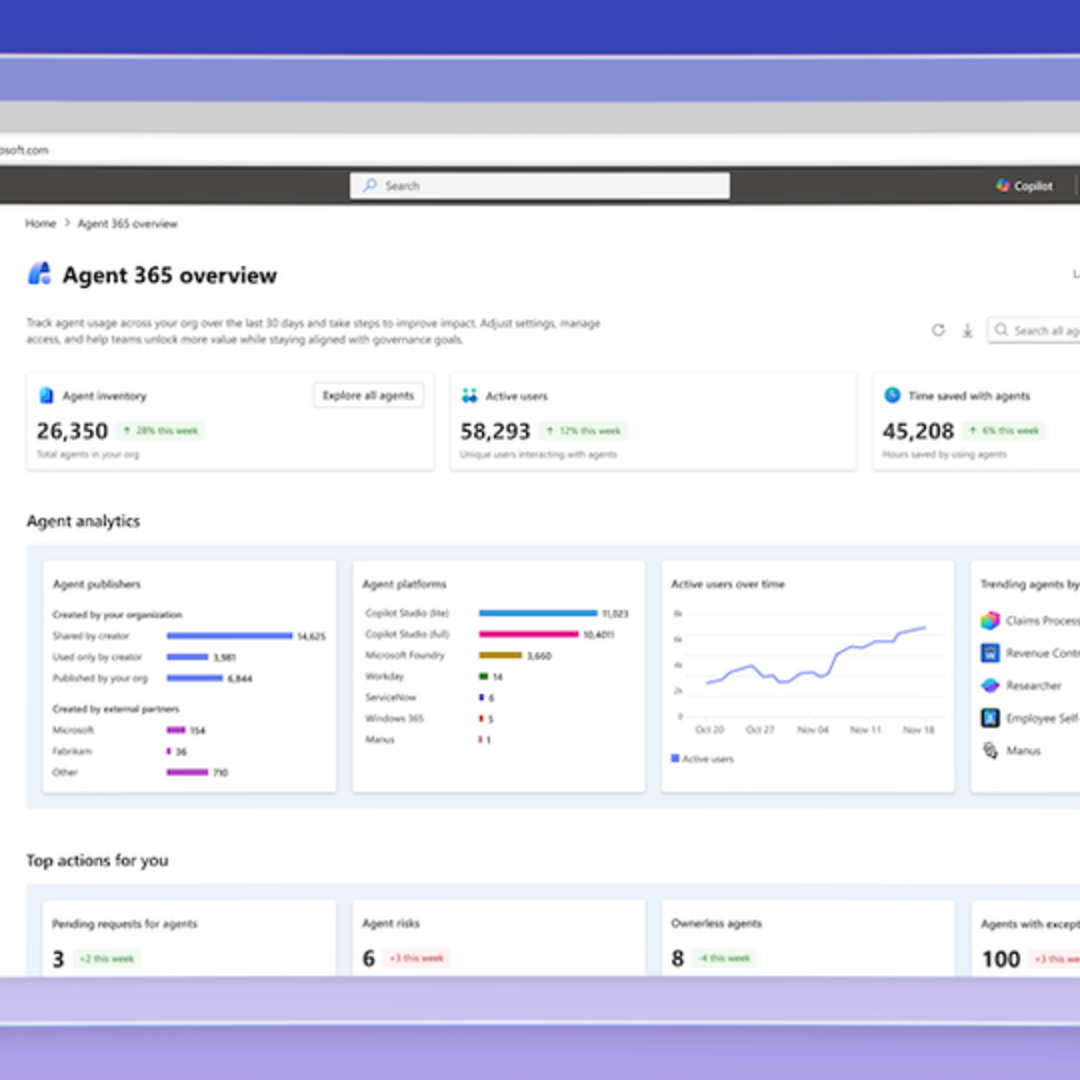Click the Agent publishers card title
The width and height of the screenshot is (1080, 1080).
click(x=96, y=584)
